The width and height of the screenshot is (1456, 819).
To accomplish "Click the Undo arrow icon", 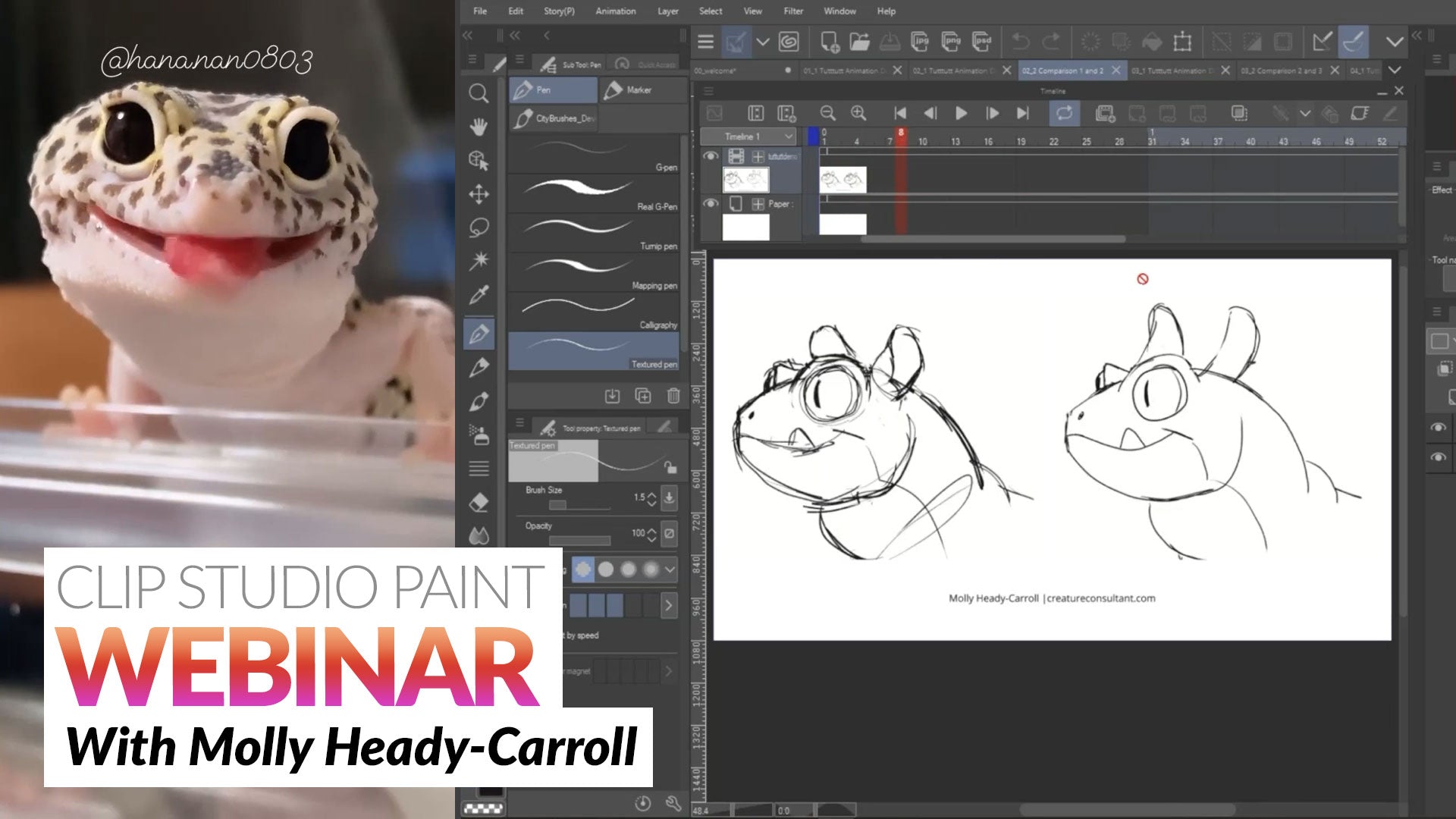I will [1021, 42].
